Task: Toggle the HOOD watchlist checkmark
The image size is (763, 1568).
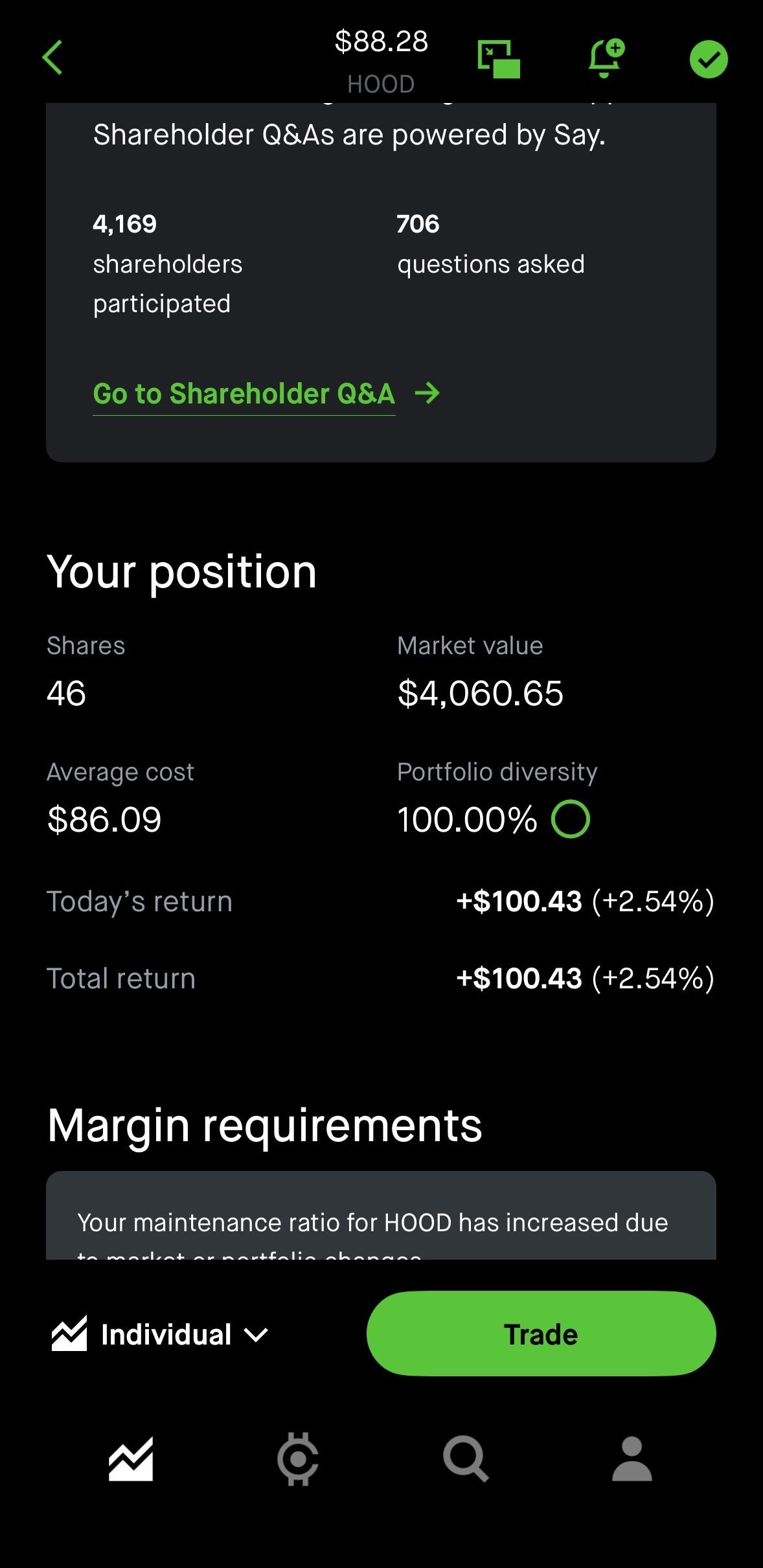Action: pos(709,59)
